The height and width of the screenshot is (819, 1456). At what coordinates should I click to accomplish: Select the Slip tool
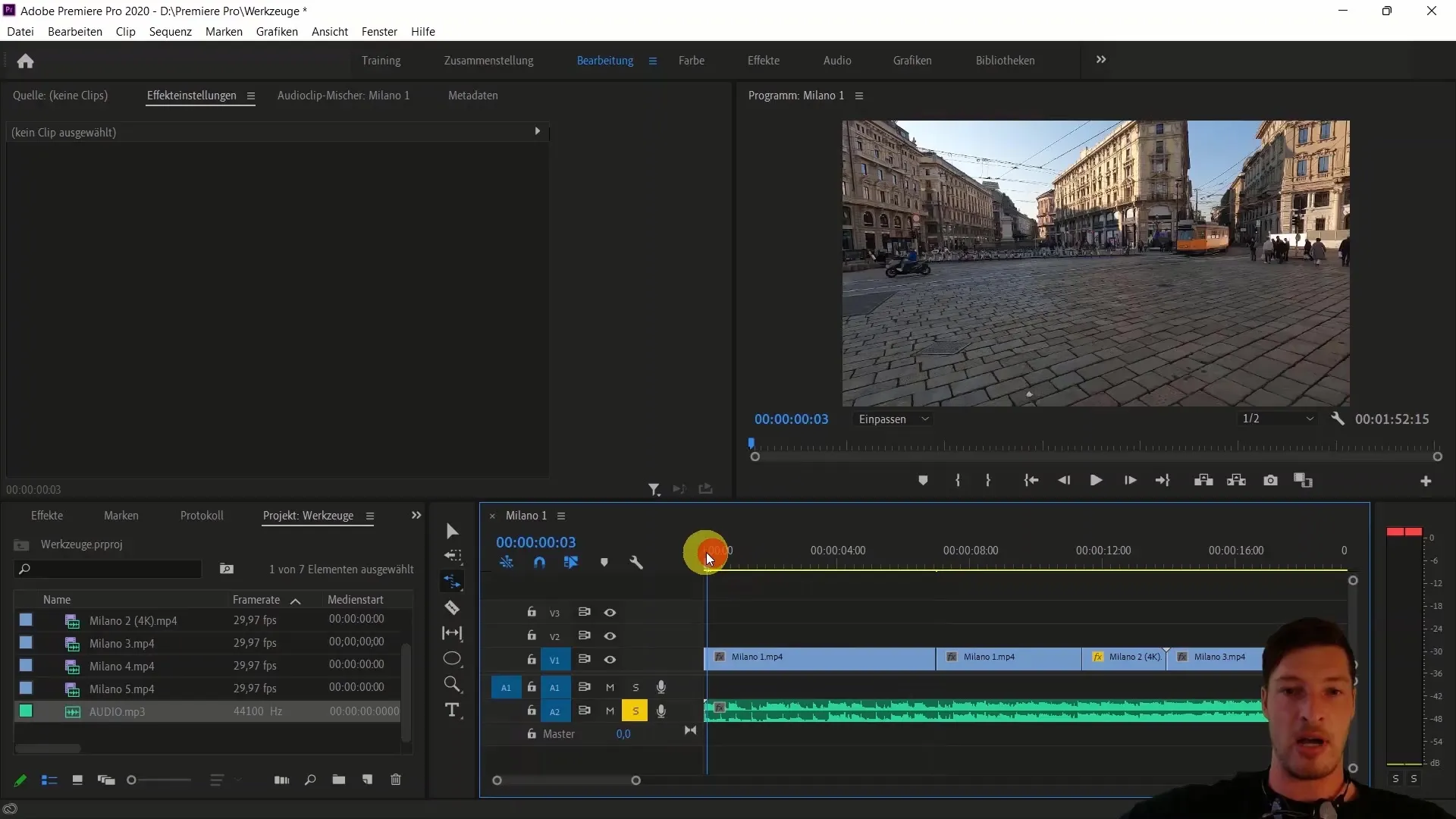coord(453,633)
